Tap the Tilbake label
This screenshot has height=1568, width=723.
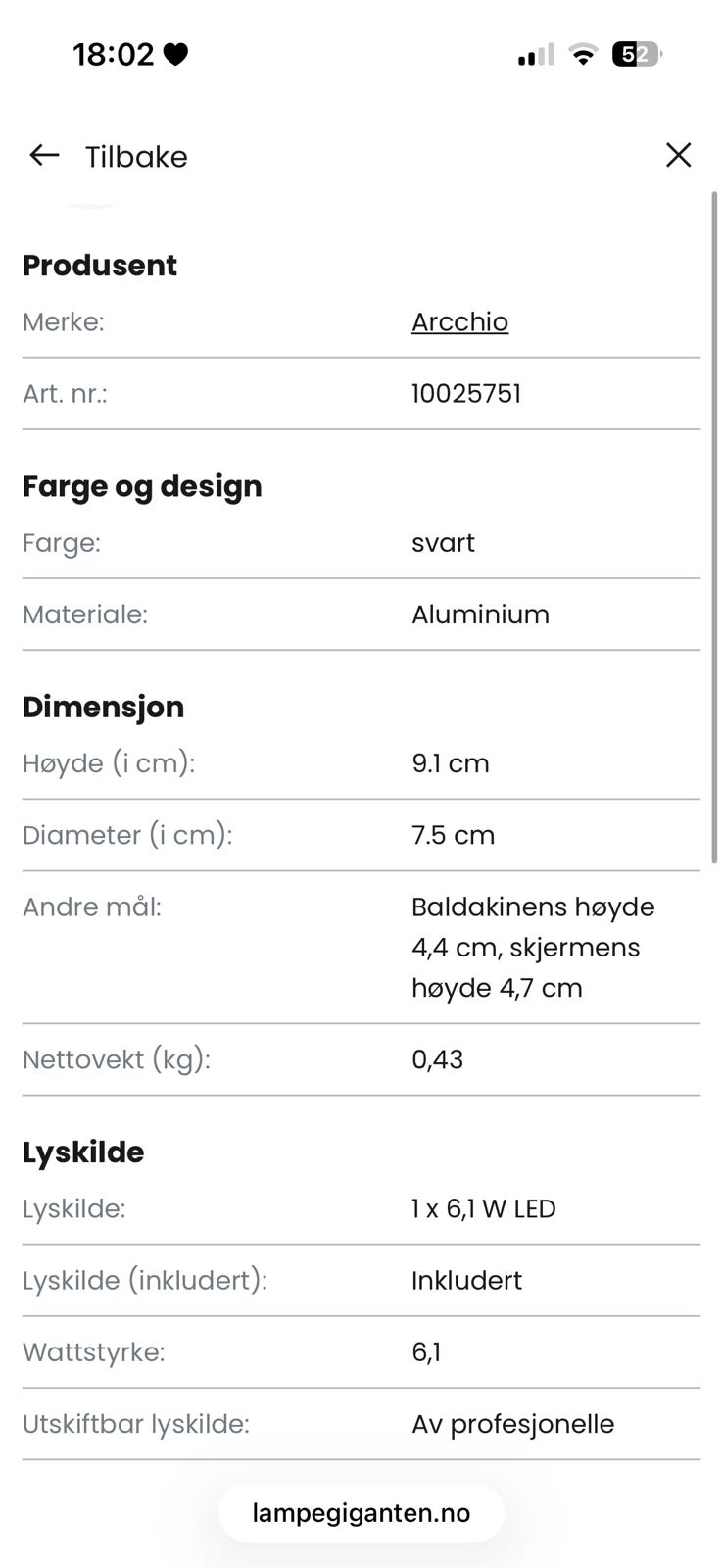[x=136, y=156]
